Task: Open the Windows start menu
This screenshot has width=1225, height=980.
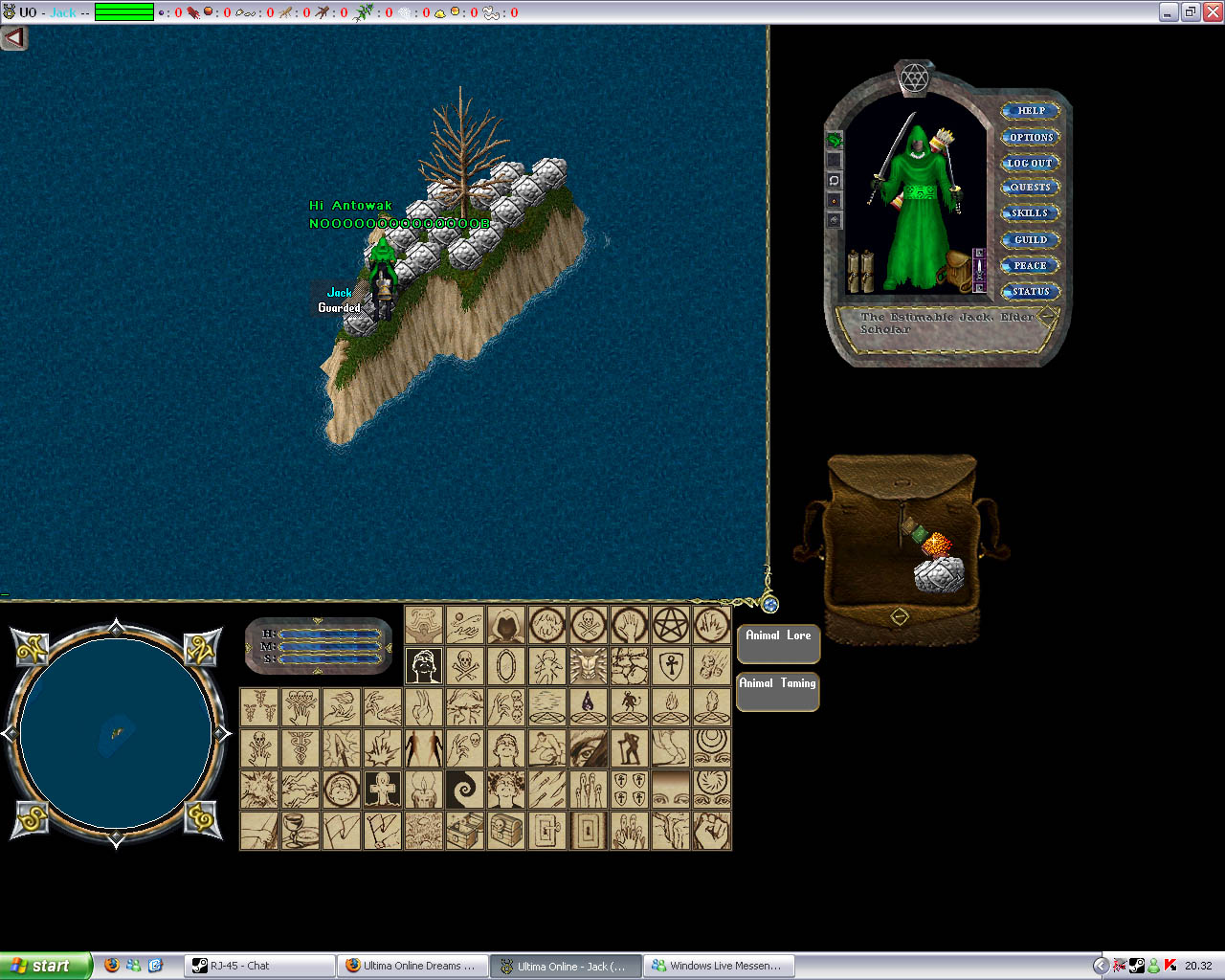Action: pyautogui.click(x=45, y=966)
